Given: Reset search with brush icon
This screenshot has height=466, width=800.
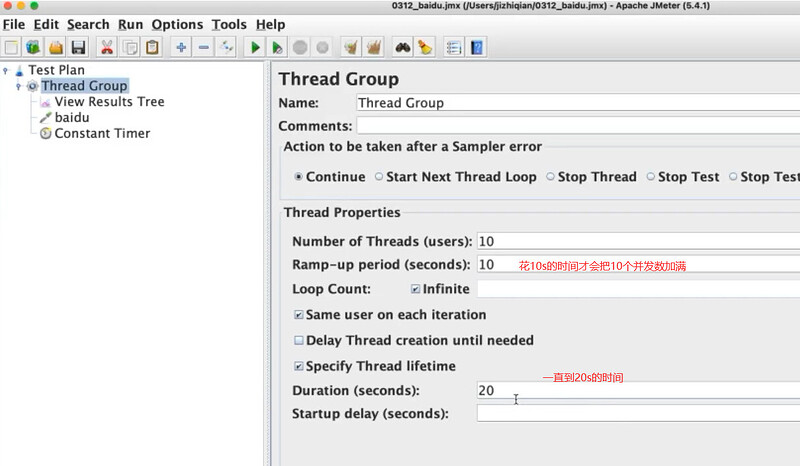Looking at the screenshot, I should click(x=424, y=47).
